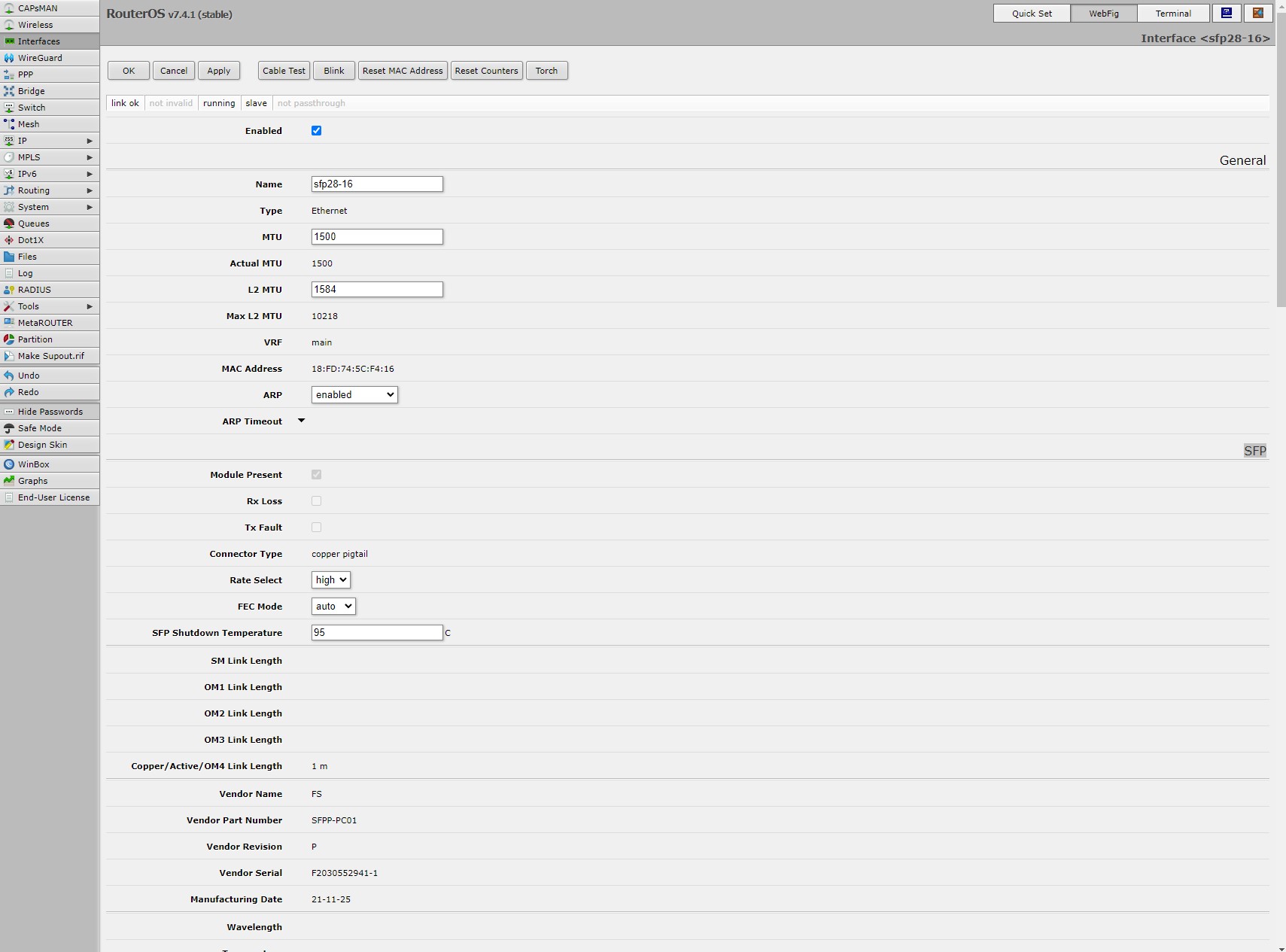This screenshot has height=952, width=1286.
Task: Click the PPP icon
Action: 9,75
